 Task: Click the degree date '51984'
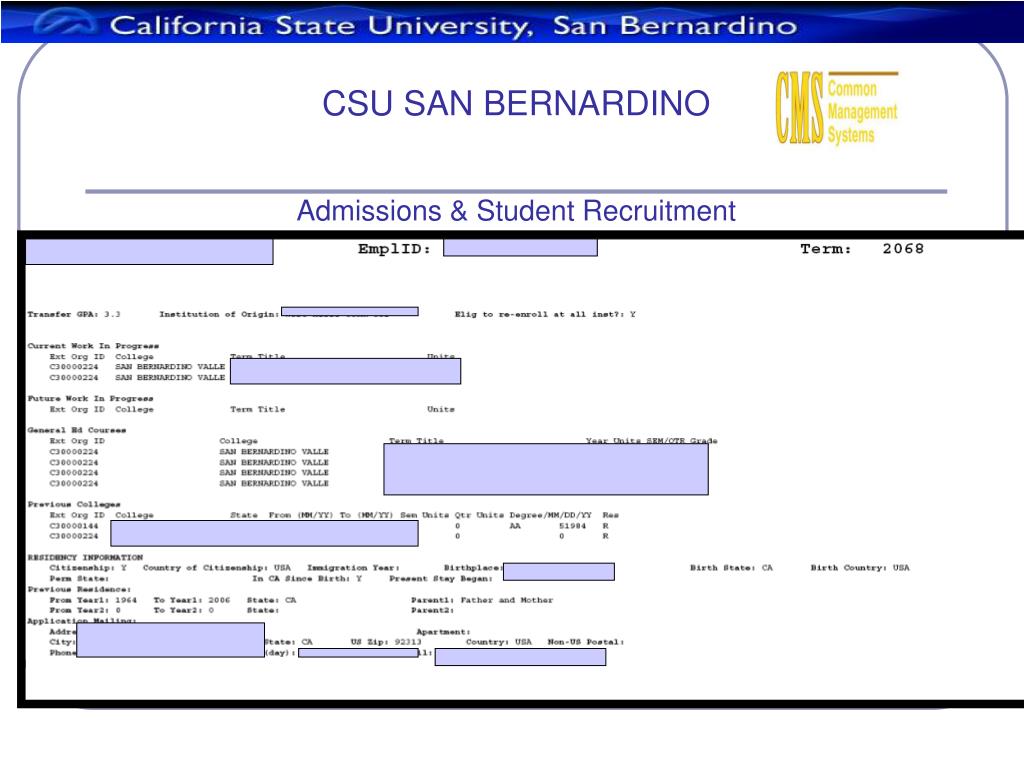[x=573, y=526]
